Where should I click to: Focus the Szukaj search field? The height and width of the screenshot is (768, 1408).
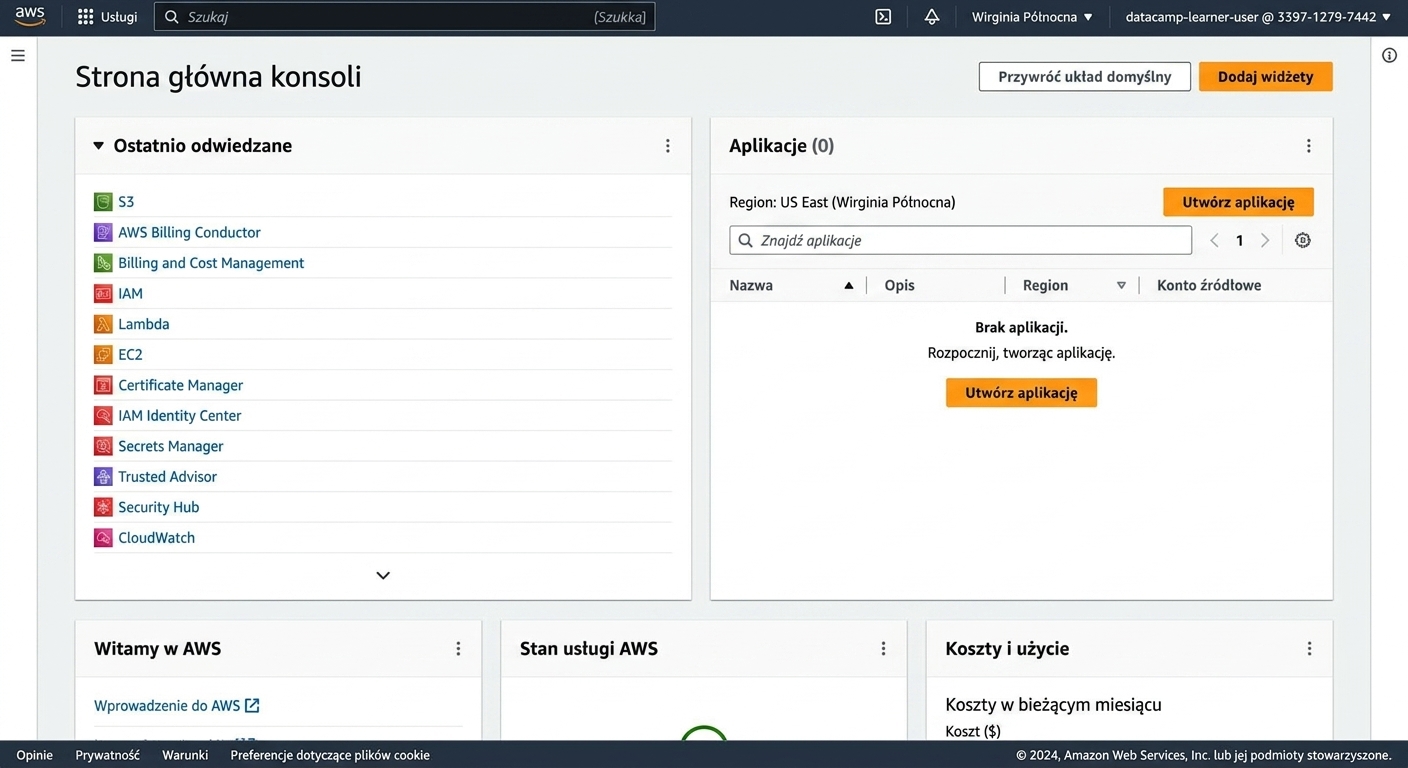pyautogui.click(x=404, y=17)
